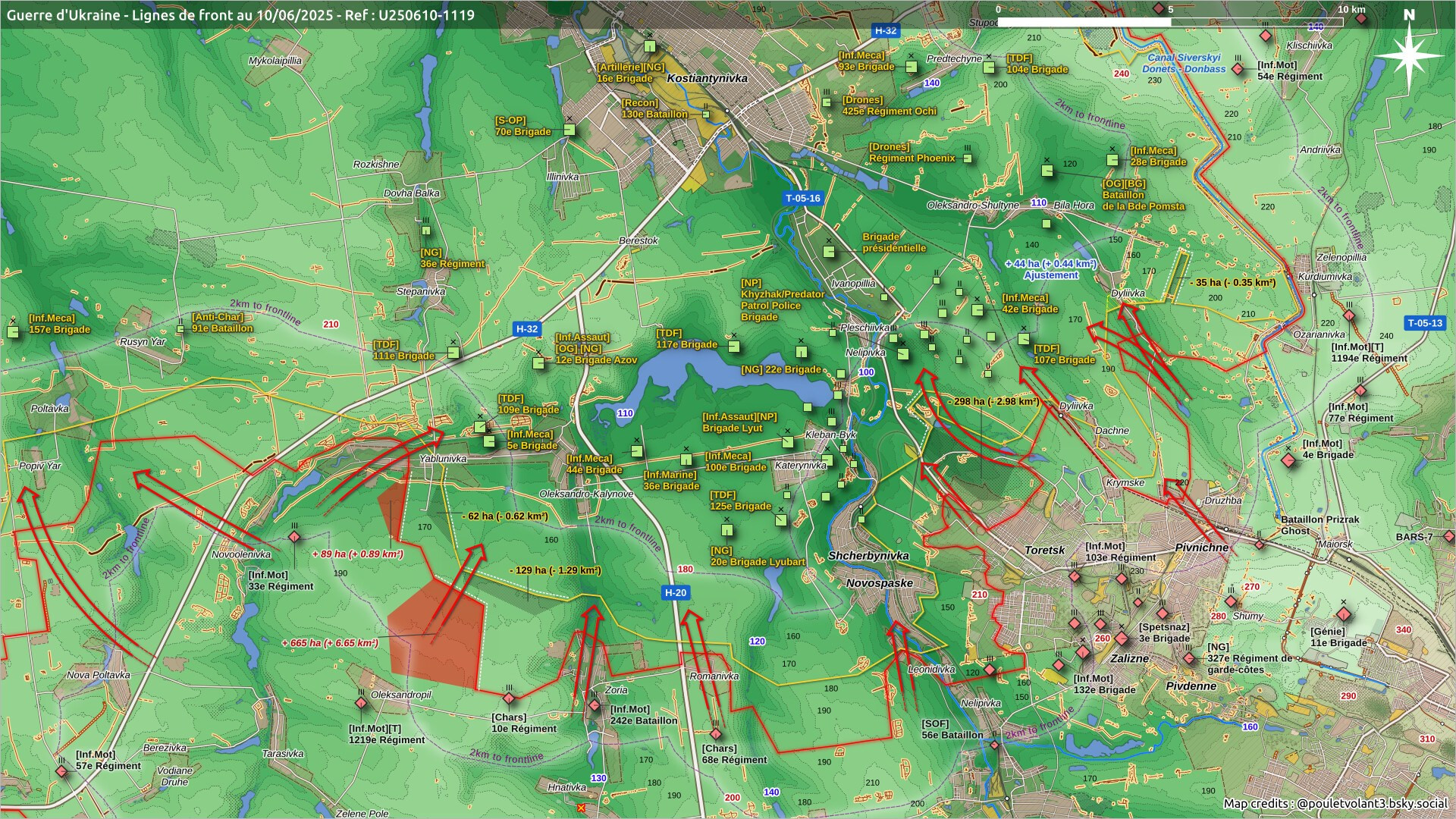Select the 93e Brigade unit marker
This screenshot has height=819, width=1456.
(x=912, y=67)
